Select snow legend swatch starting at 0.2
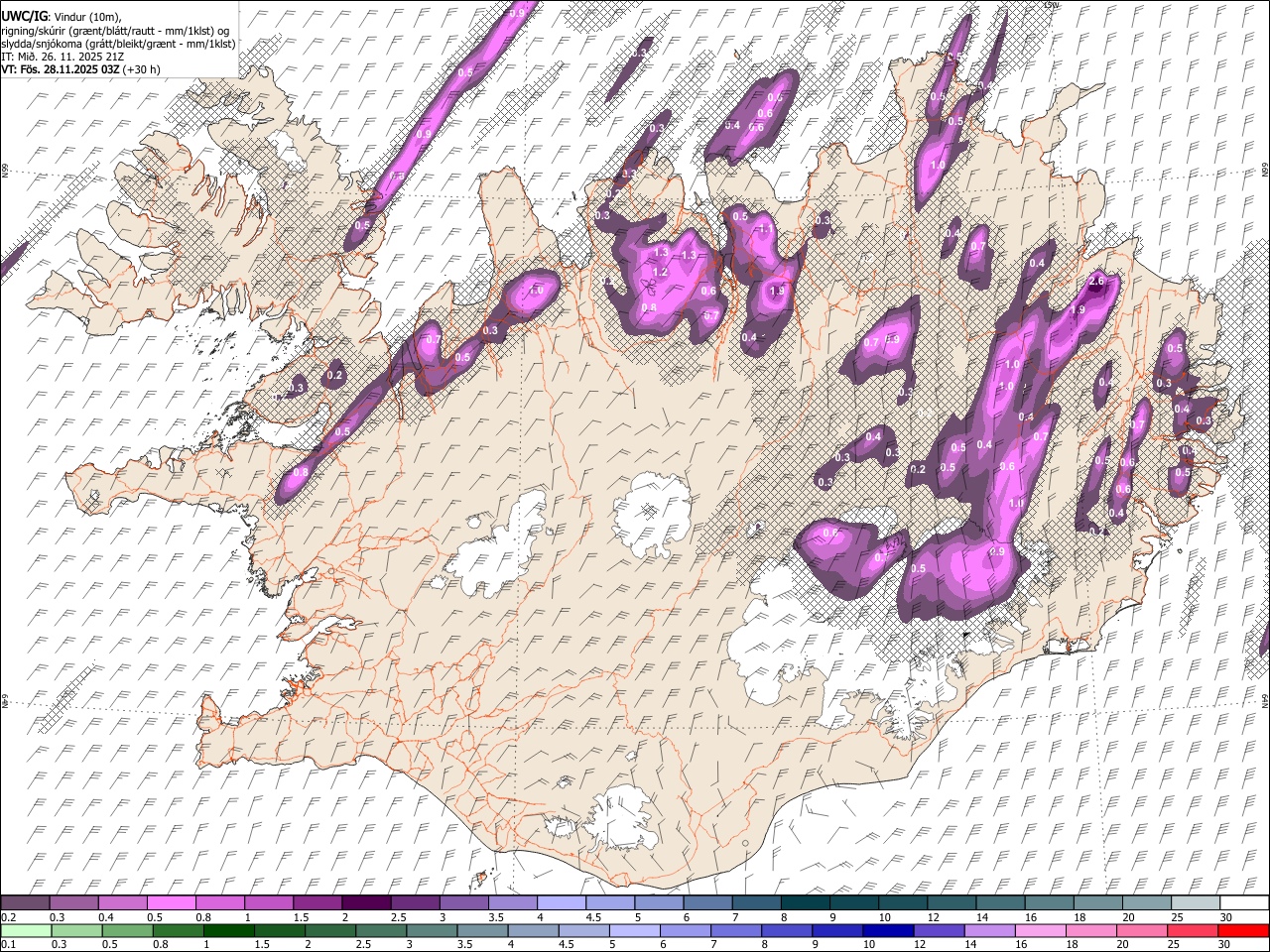1270x952 pixels. tap(26, 902)
